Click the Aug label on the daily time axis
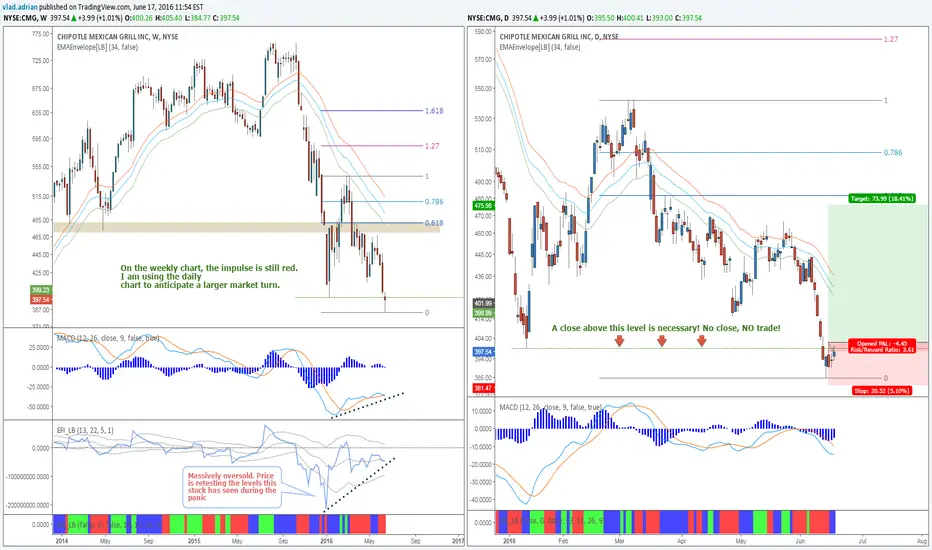Image resolution: width=932 pixels, height=550 pixels. coord(922,541)
